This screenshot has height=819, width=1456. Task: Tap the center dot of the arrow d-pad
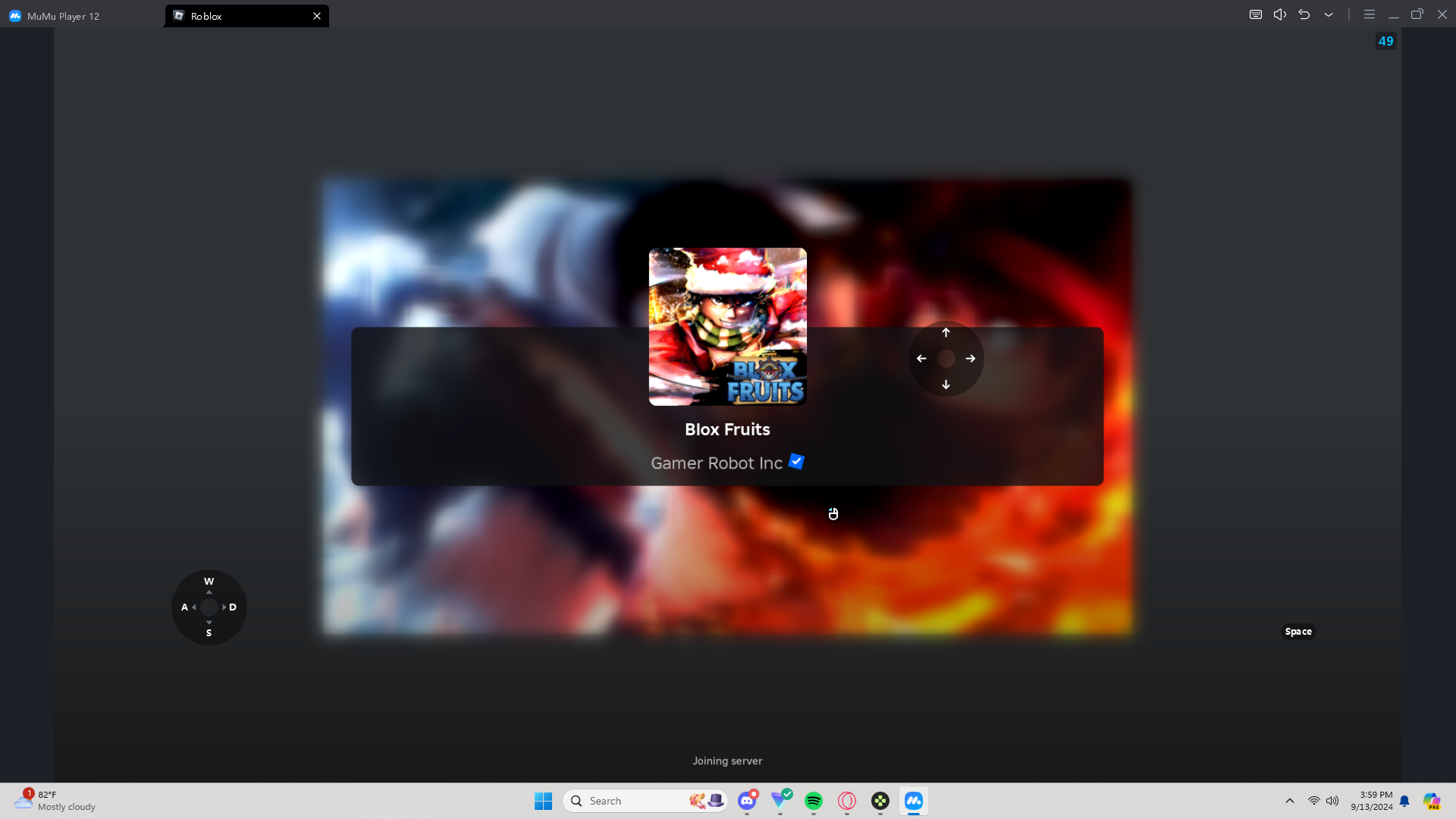pyautogui.click(x=946, y=359)
